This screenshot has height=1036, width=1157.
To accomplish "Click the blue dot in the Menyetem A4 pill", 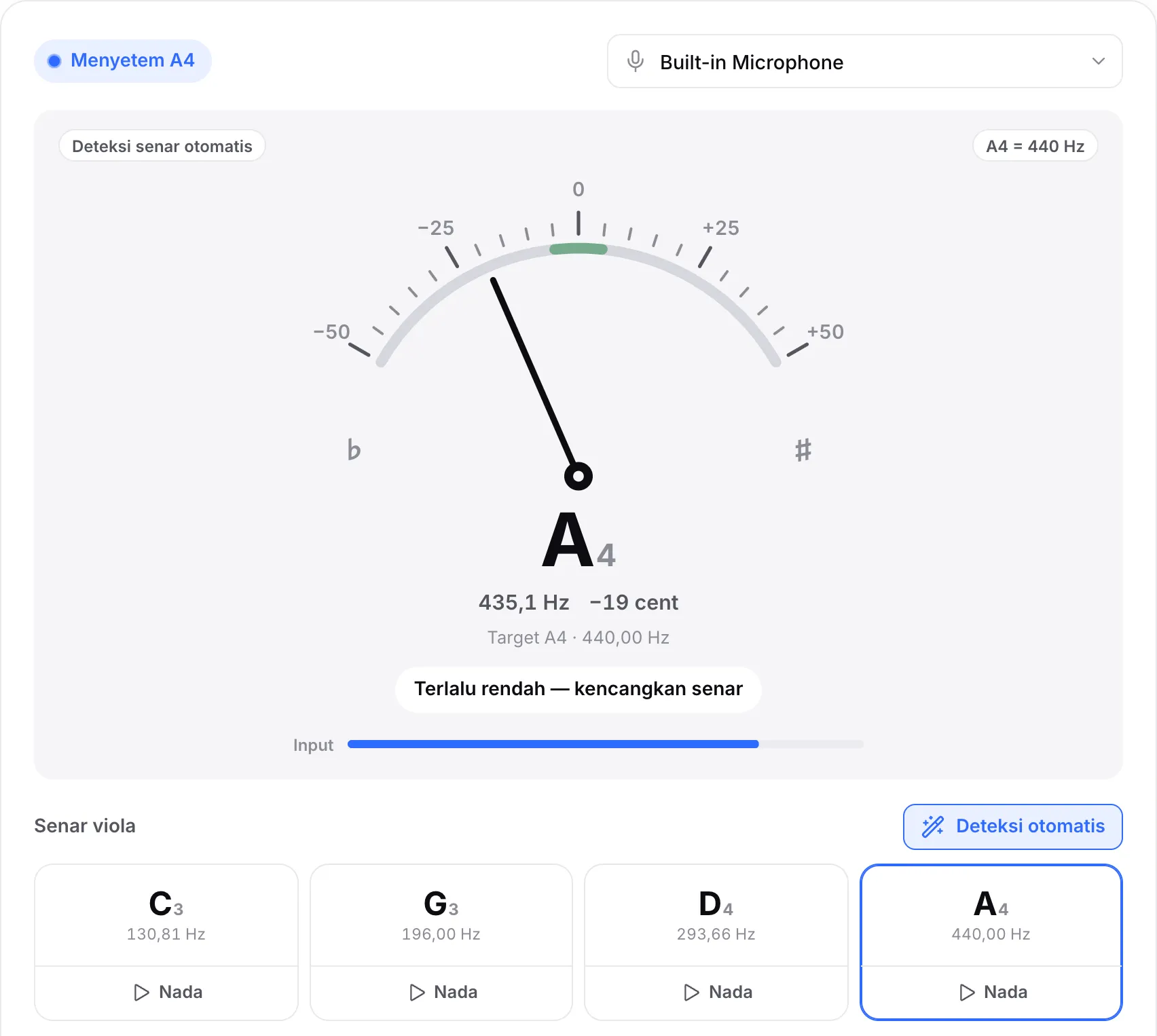I will pyautogui.click(x=54, y=61).
